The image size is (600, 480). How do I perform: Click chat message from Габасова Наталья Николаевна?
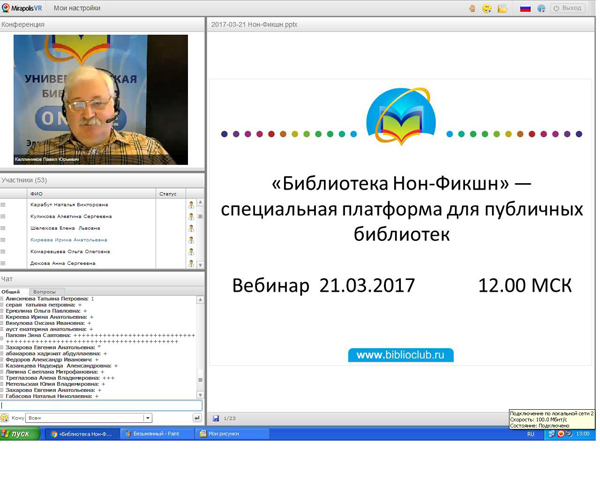[x=52, y=396]
